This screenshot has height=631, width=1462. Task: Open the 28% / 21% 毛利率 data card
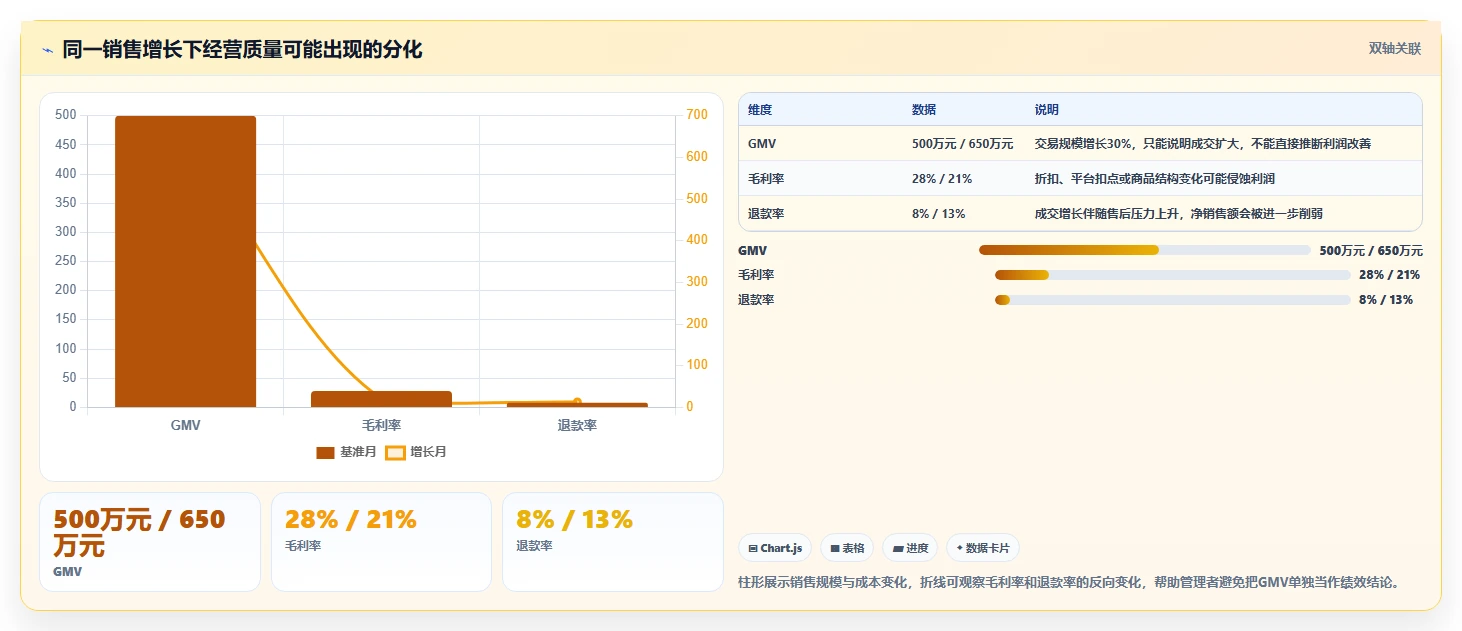pos(381,542)
